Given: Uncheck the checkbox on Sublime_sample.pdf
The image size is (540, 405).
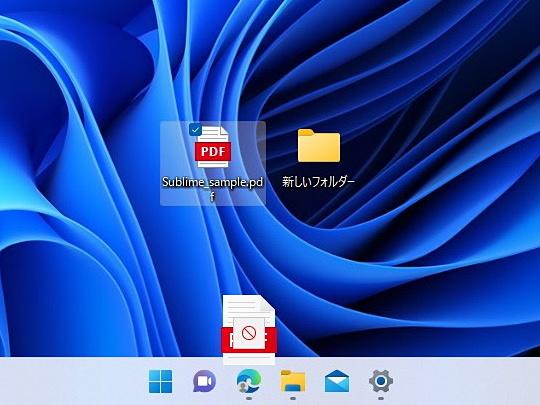Looking at the screenshot, I should pyautogui.click(x=195, y=130).
